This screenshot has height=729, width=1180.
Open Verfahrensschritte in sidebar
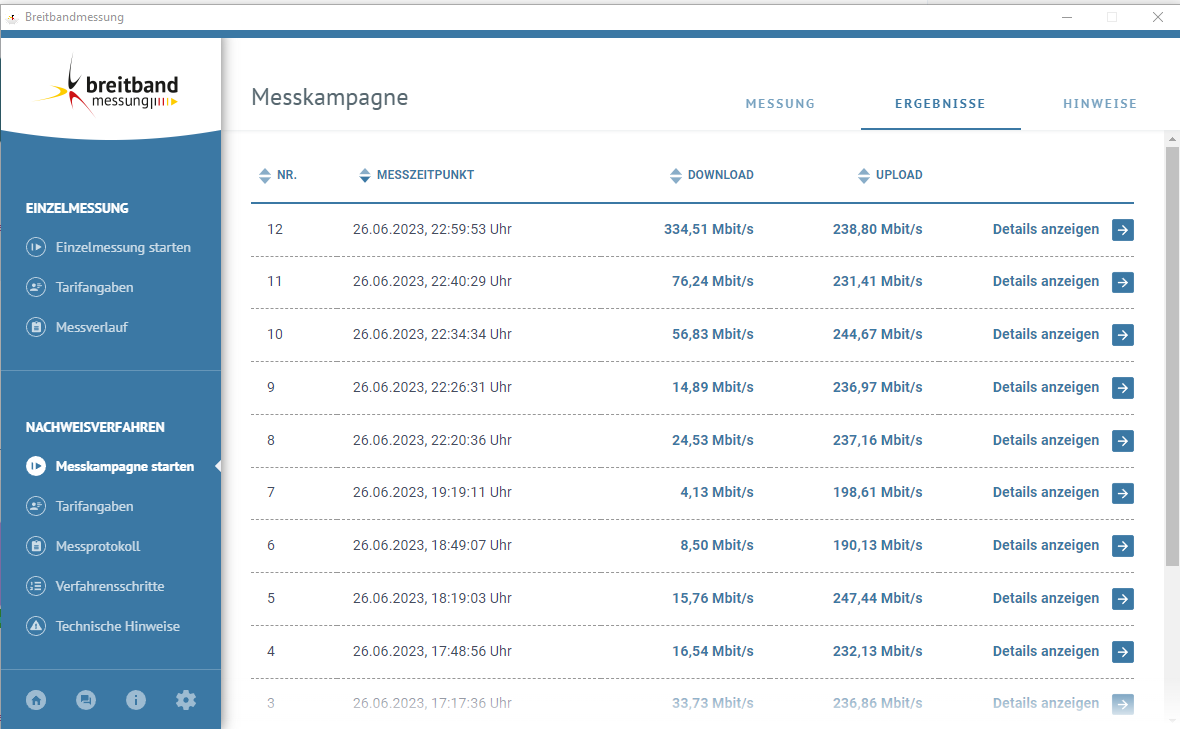click(x=110, y=585)
